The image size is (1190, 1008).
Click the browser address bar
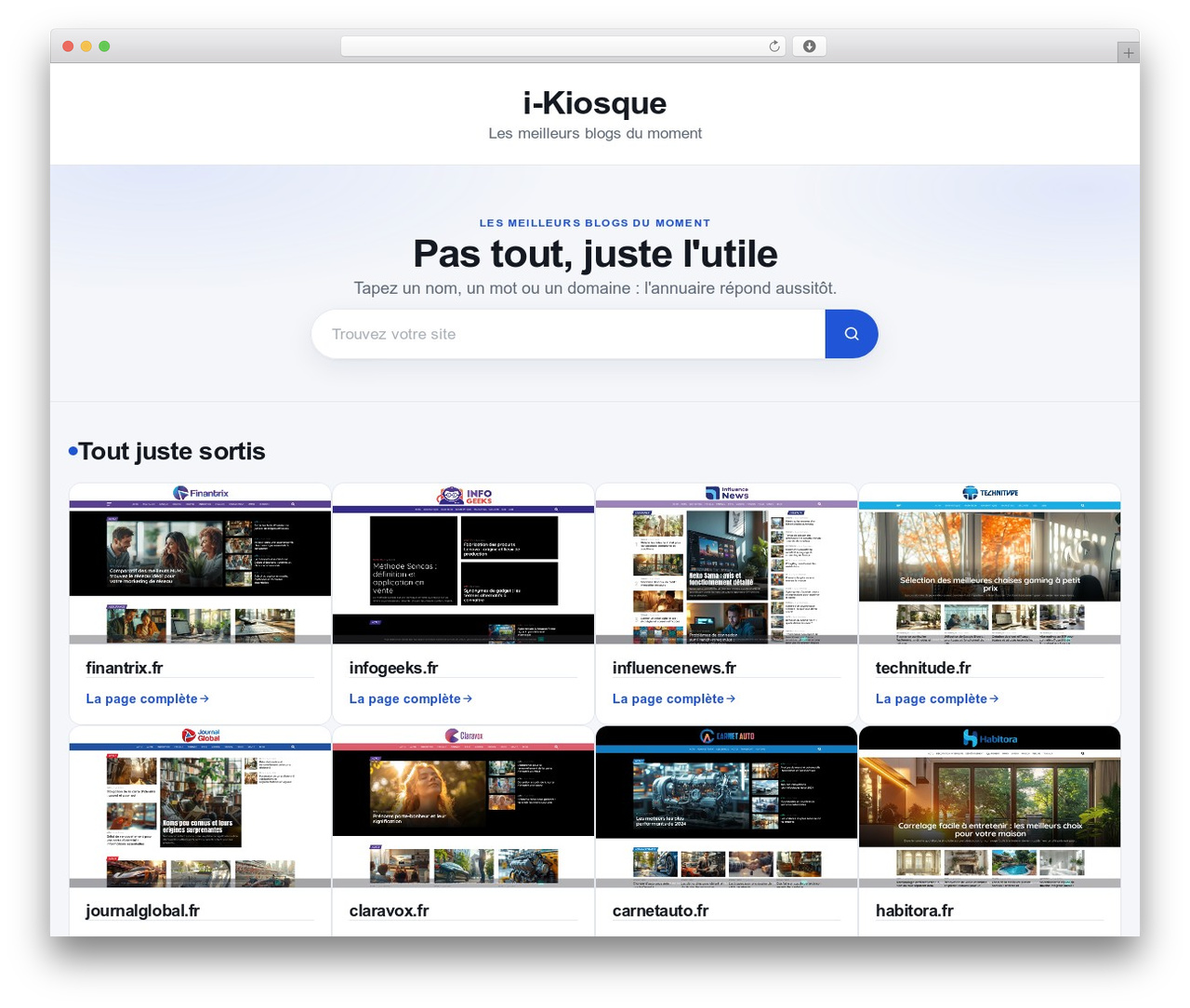(x=563, y=46)
